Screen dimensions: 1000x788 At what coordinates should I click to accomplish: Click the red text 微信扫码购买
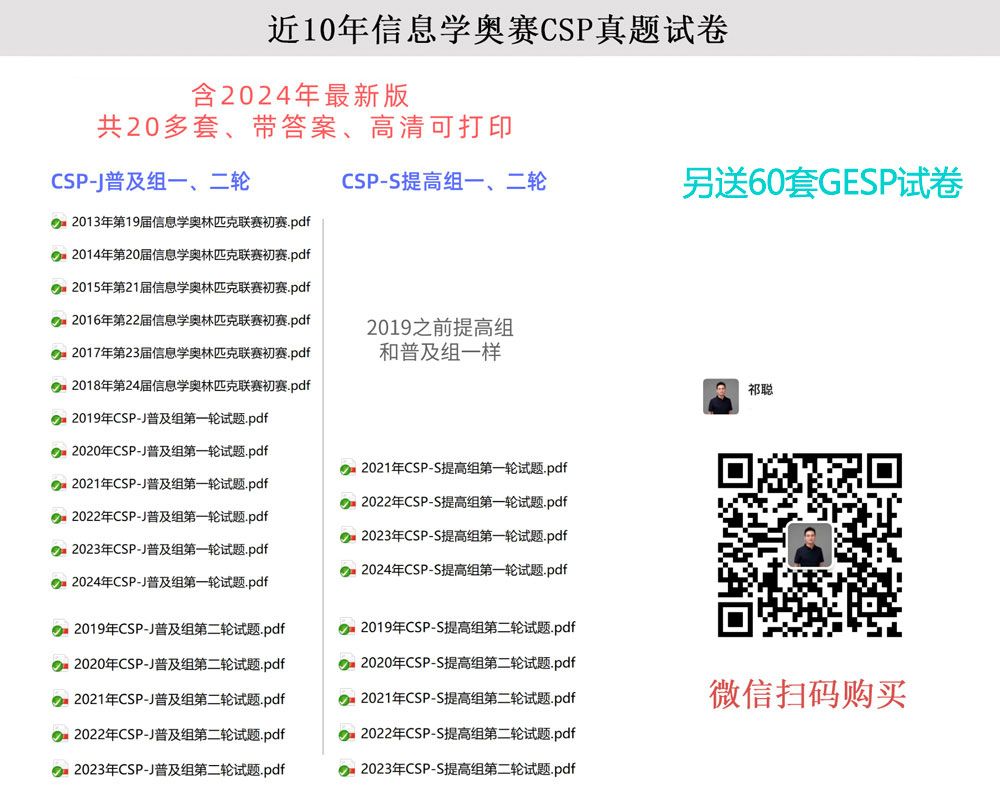click(807, 694)
